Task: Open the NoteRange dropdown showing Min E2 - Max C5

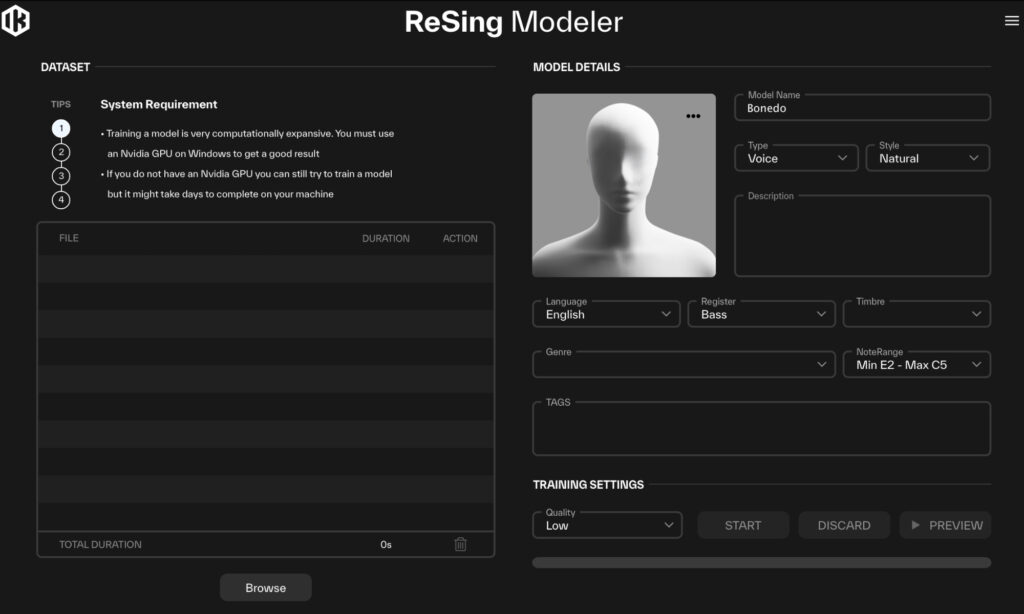Action: coord(916,364)
